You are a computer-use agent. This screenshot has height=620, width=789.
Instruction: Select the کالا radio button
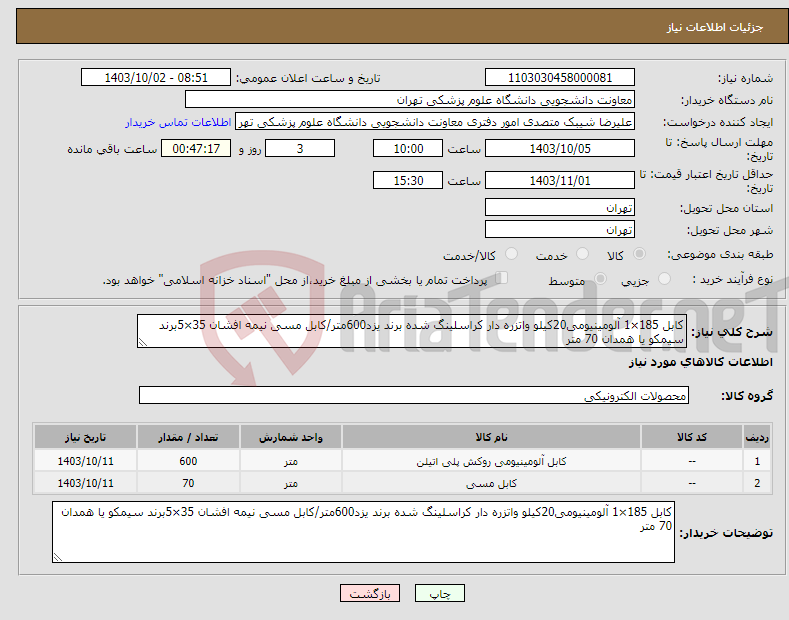639,254
